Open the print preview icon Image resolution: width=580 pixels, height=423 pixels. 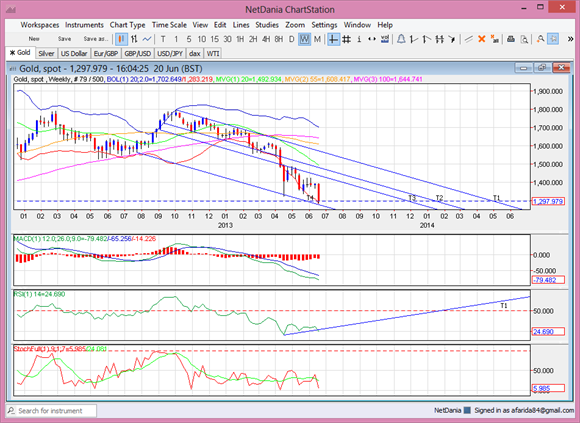coord(524,39)
